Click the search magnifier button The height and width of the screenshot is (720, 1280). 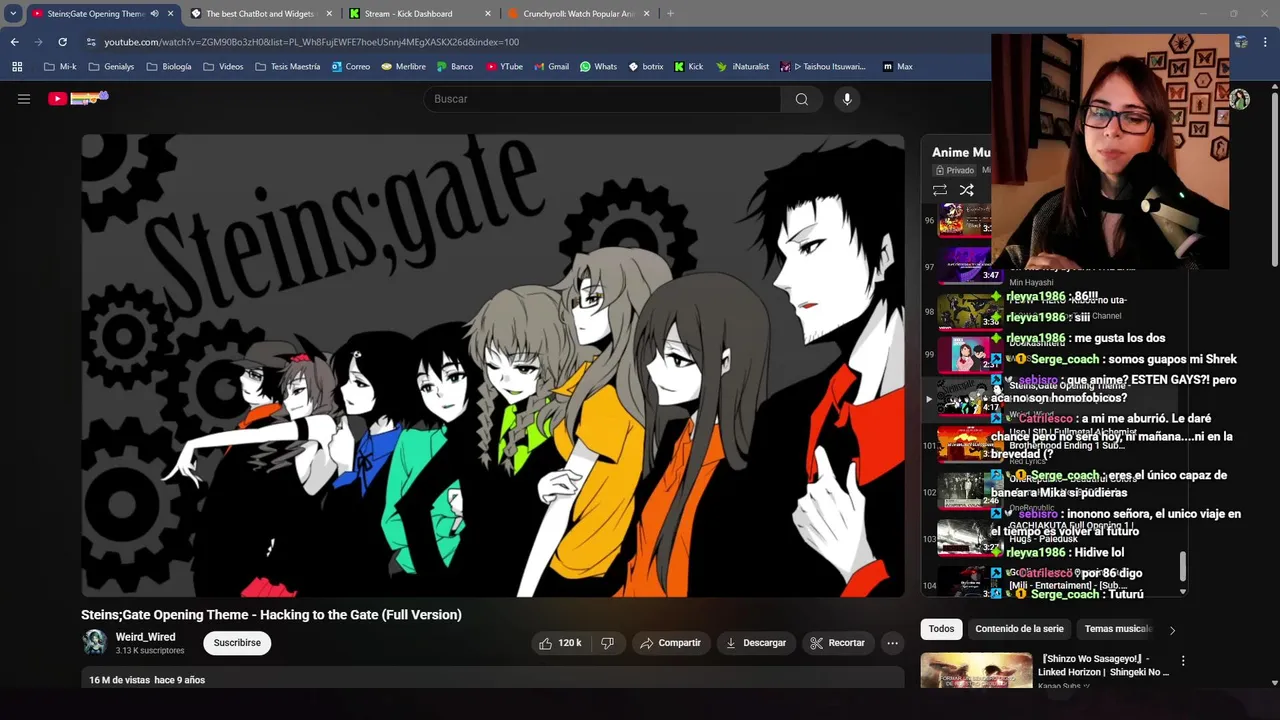point(801,99)
